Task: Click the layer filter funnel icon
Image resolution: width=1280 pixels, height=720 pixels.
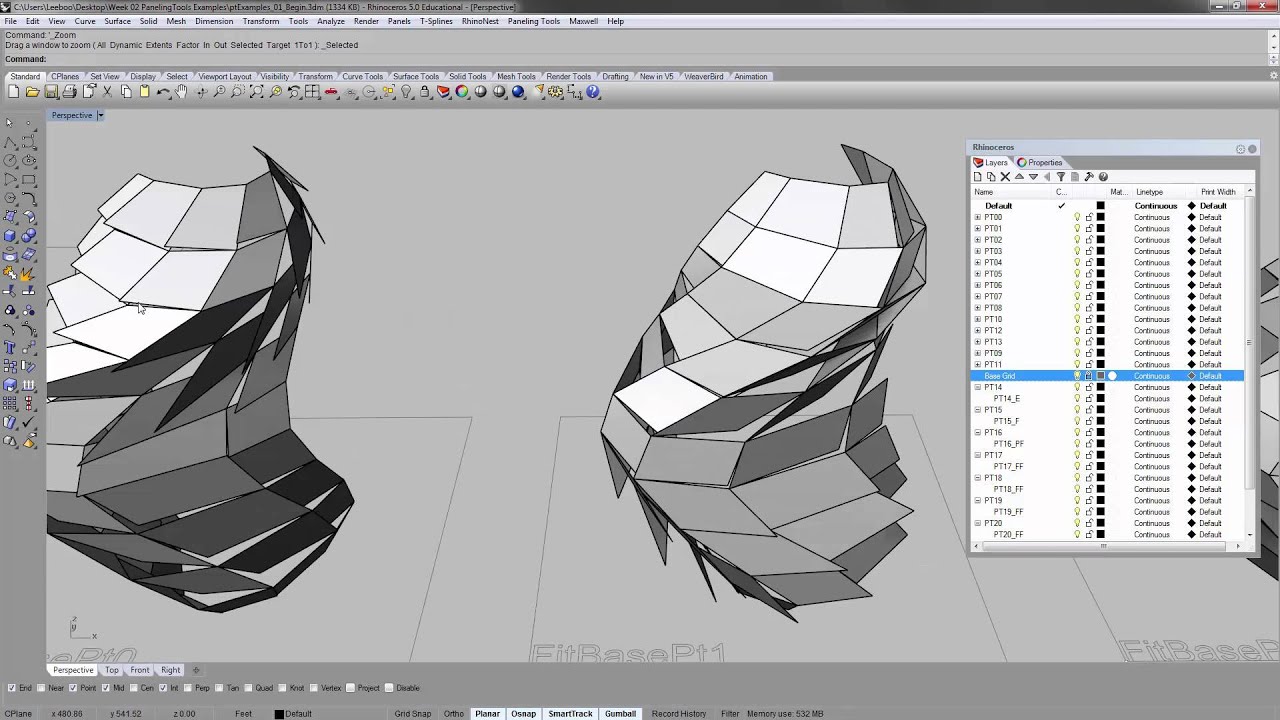Action: tap(1061, 177)
